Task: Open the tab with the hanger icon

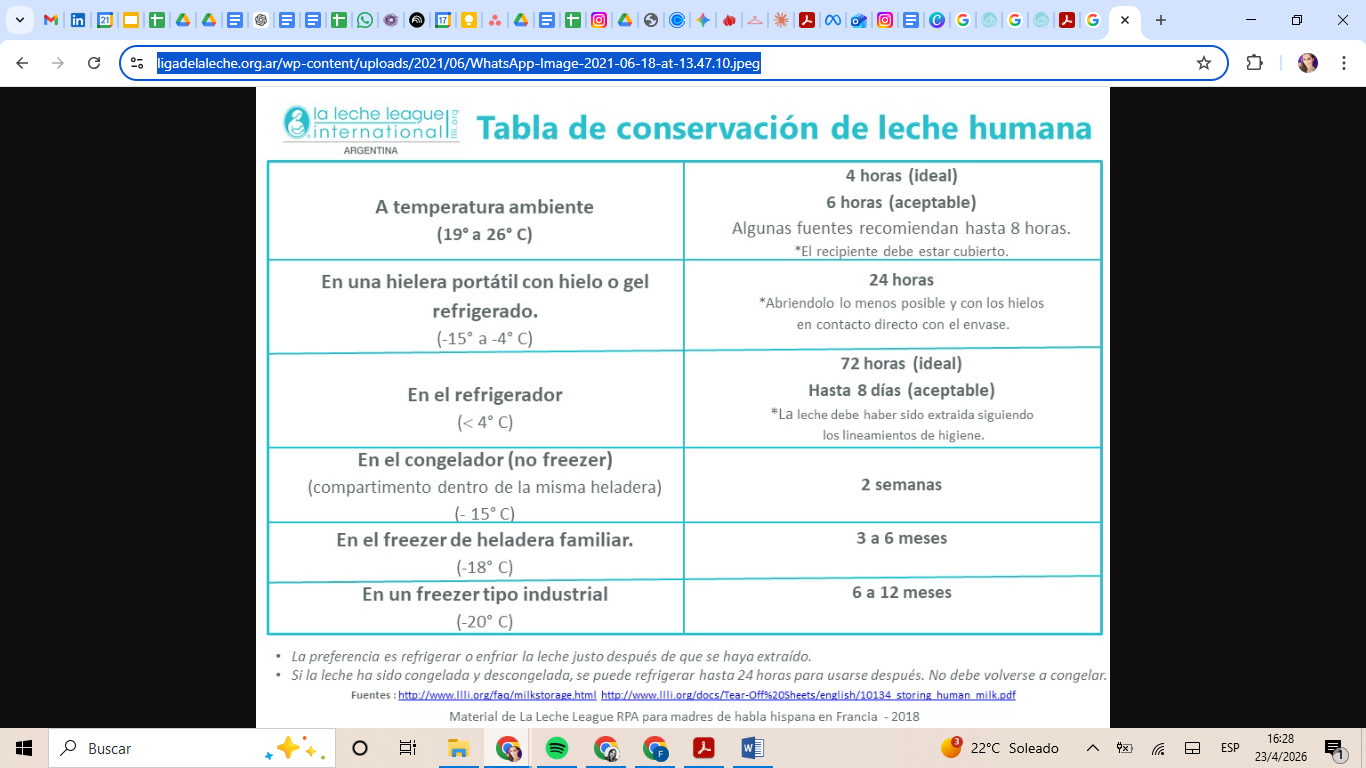Action: point(755,20)
